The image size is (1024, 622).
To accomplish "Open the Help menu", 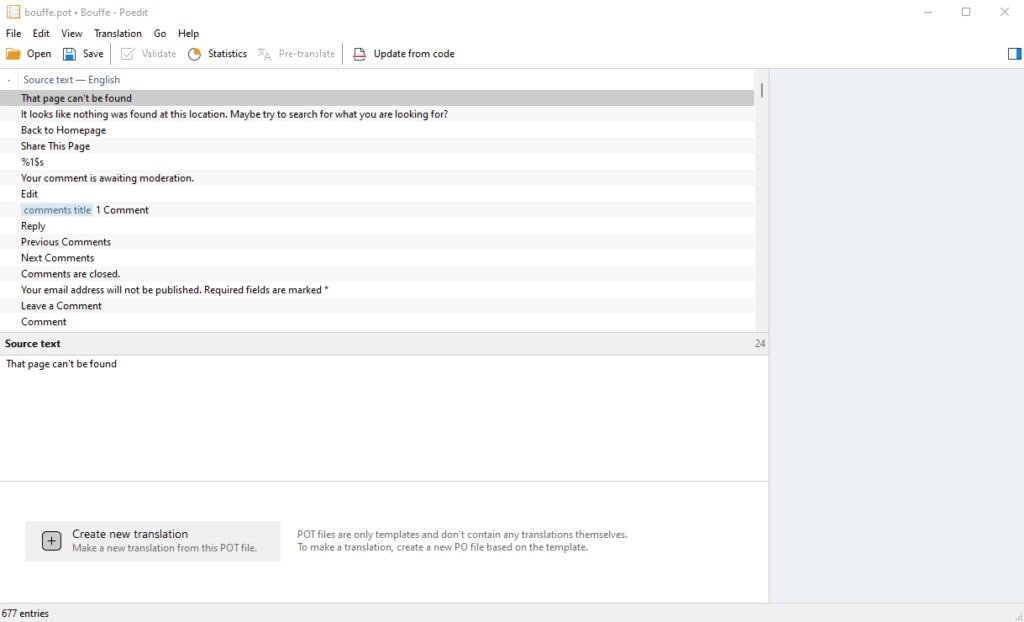I will pyautogui.click(x=188, y=33).
